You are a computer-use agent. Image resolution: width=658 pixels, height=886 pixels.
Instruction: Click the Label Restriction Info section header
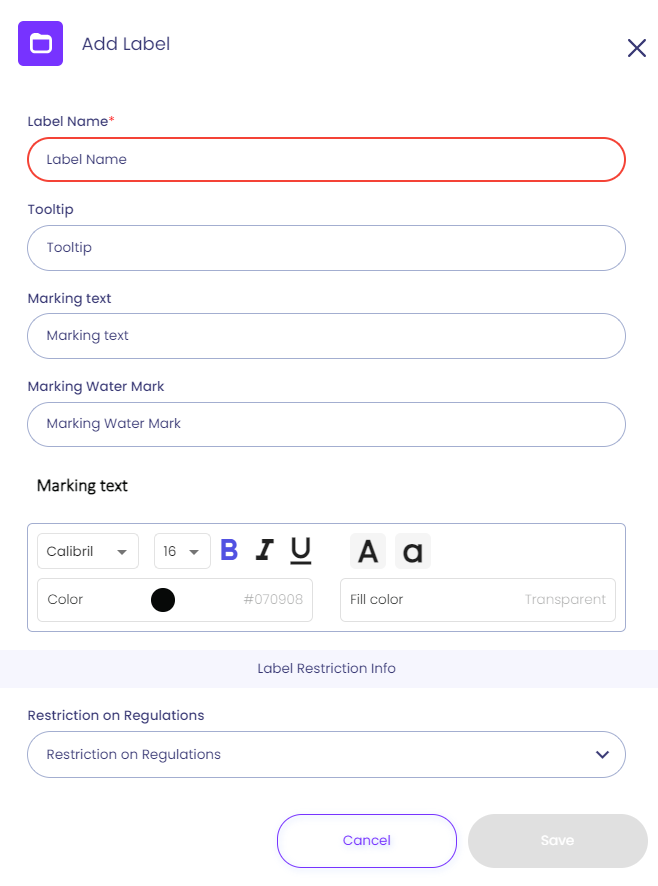tap(326, 668)
